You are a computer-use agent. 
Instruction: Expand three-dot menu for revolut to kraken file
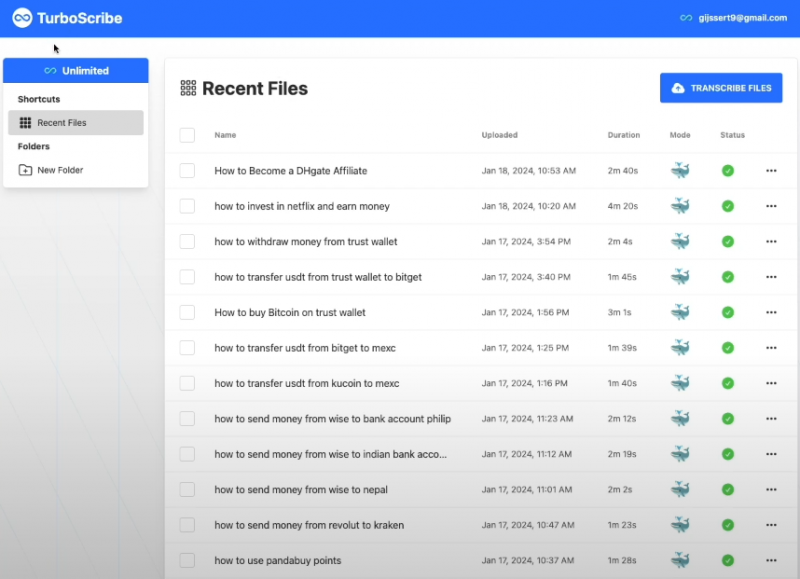[x=771, y=525]
